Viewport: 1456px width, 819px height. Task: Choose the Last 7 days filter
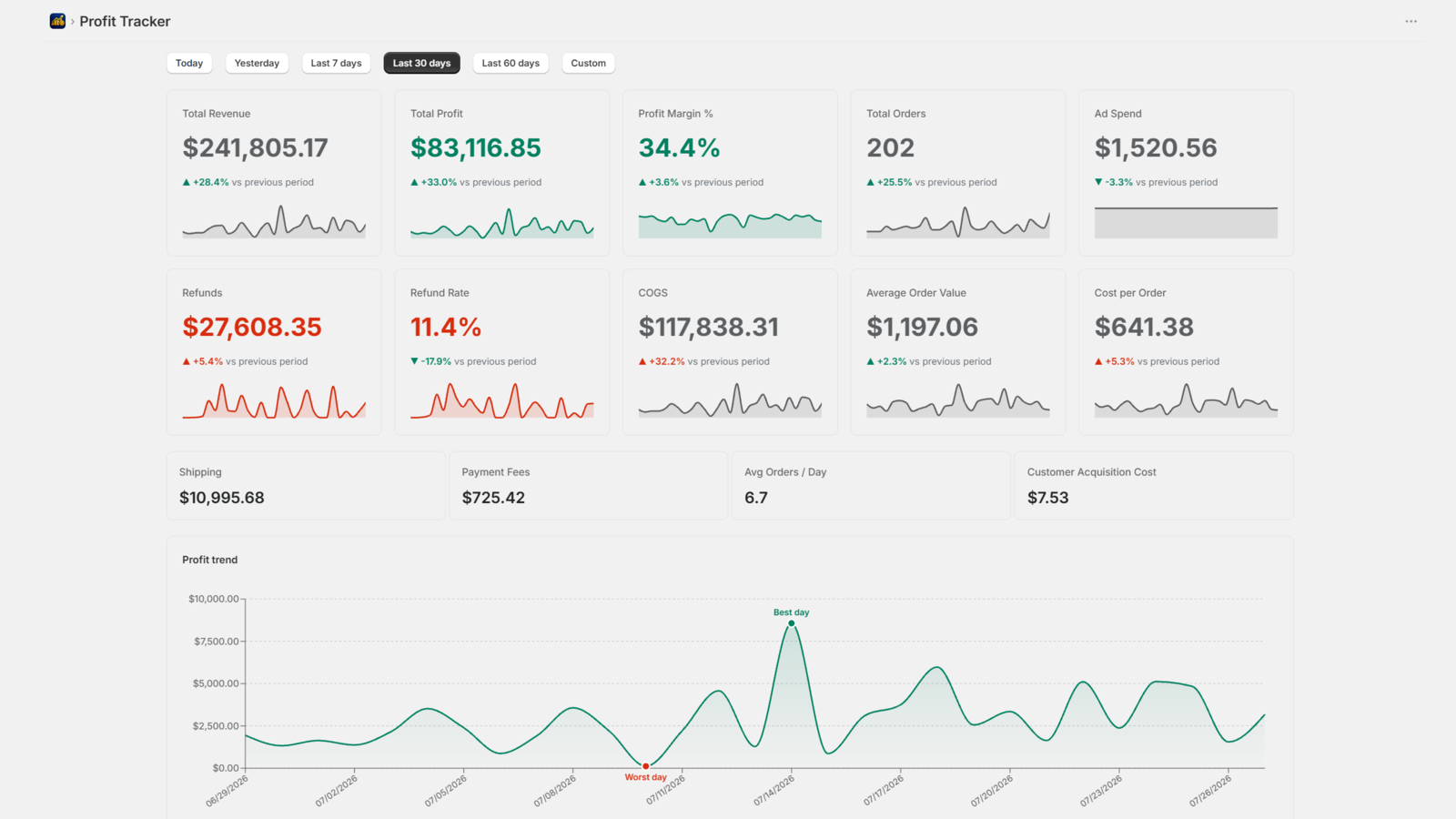336,63
